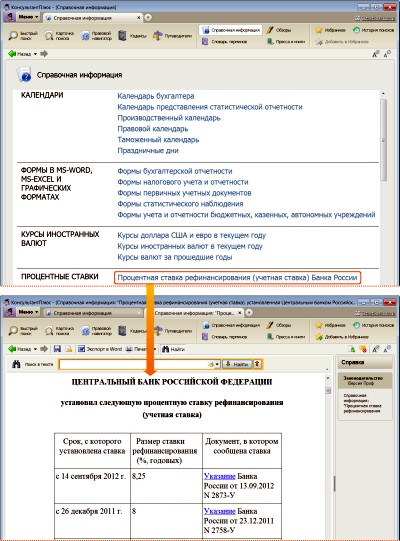
Task: Click Найти with binoculars in document toolbar
Action: [x=173, y=349]
